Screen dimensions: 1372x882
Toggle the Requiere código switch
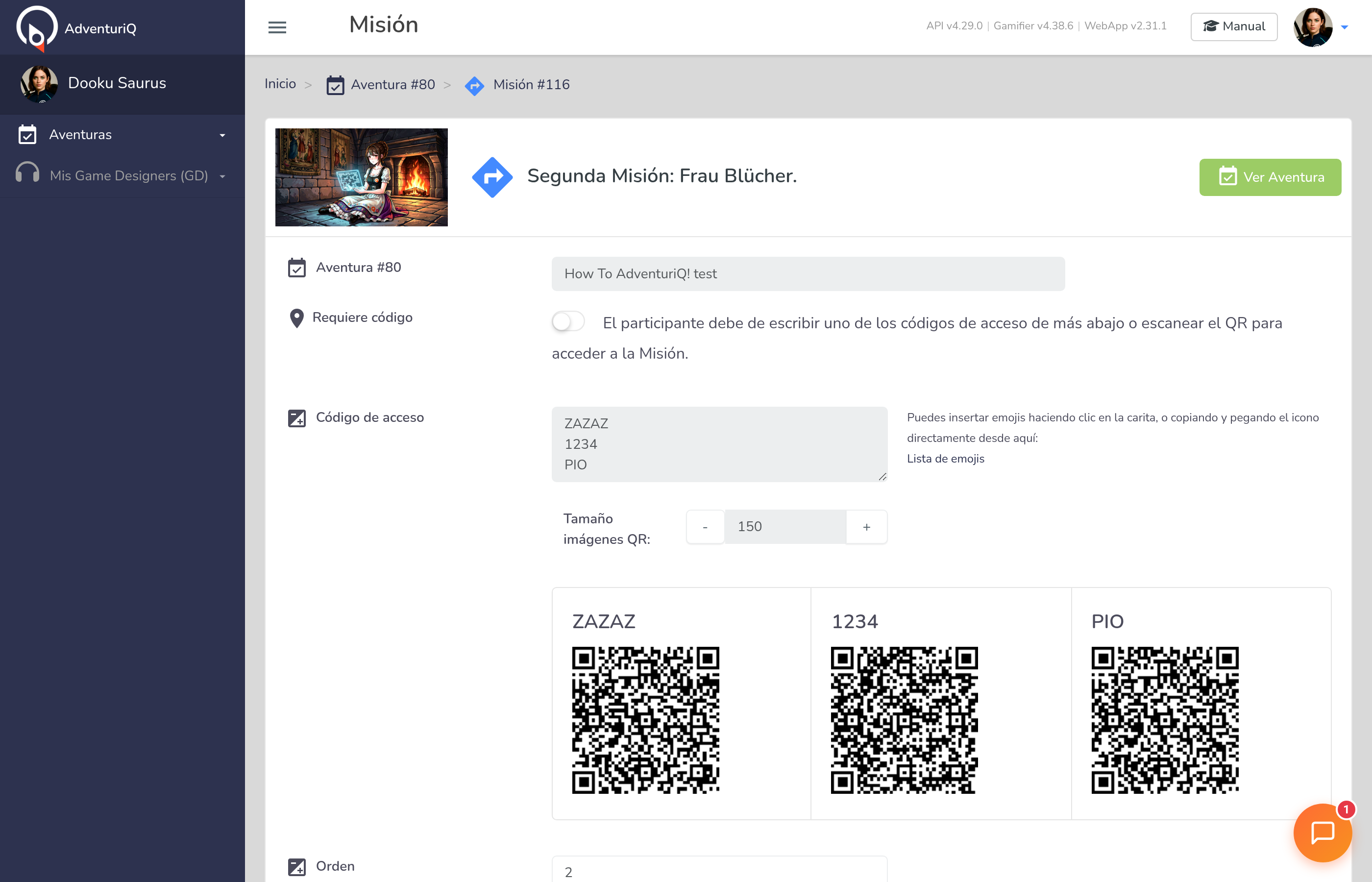[568, 322]
